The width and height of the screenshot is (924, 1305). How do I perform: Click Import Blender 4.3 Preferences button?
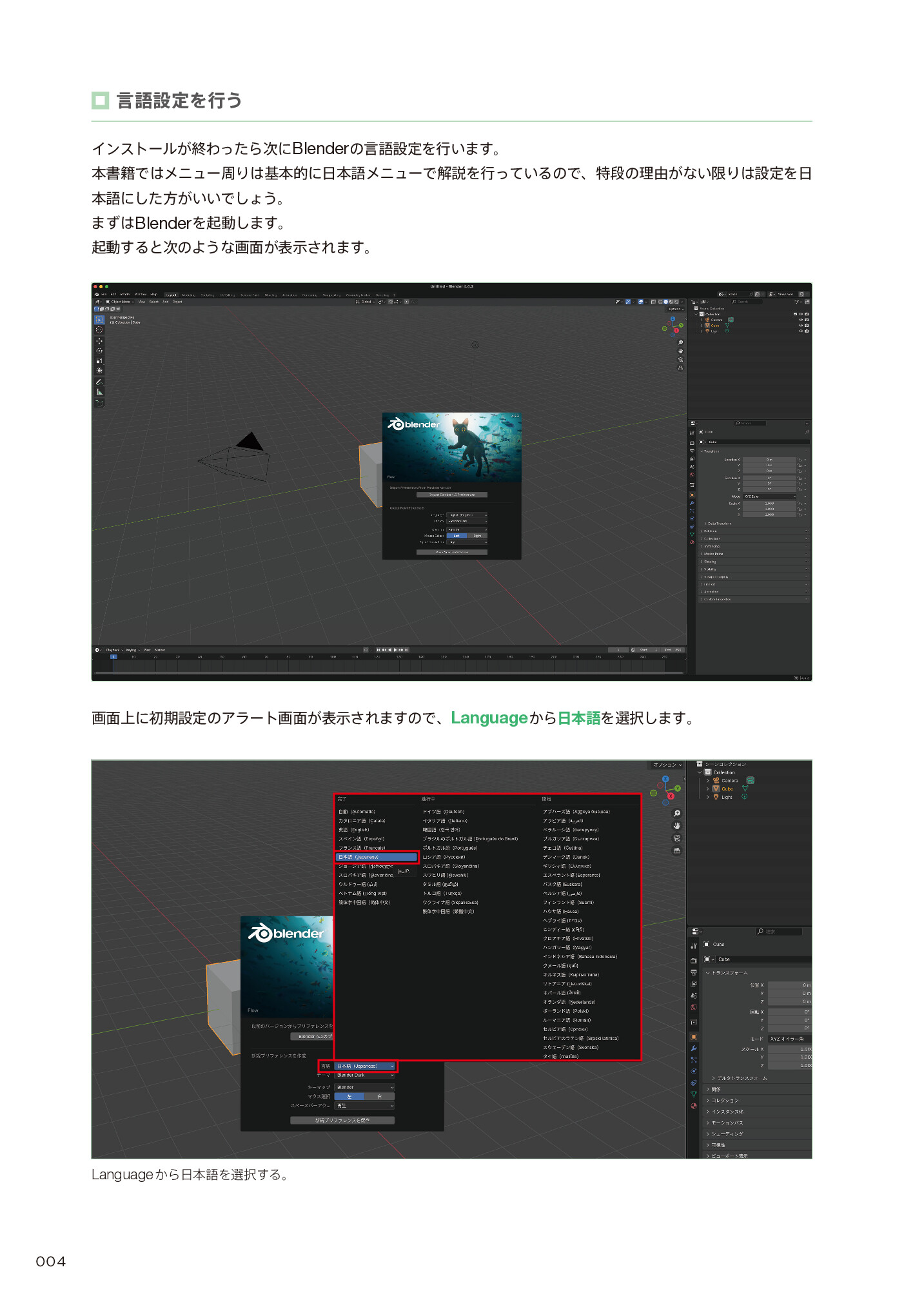pyautogui.click(x=451, y=495)
